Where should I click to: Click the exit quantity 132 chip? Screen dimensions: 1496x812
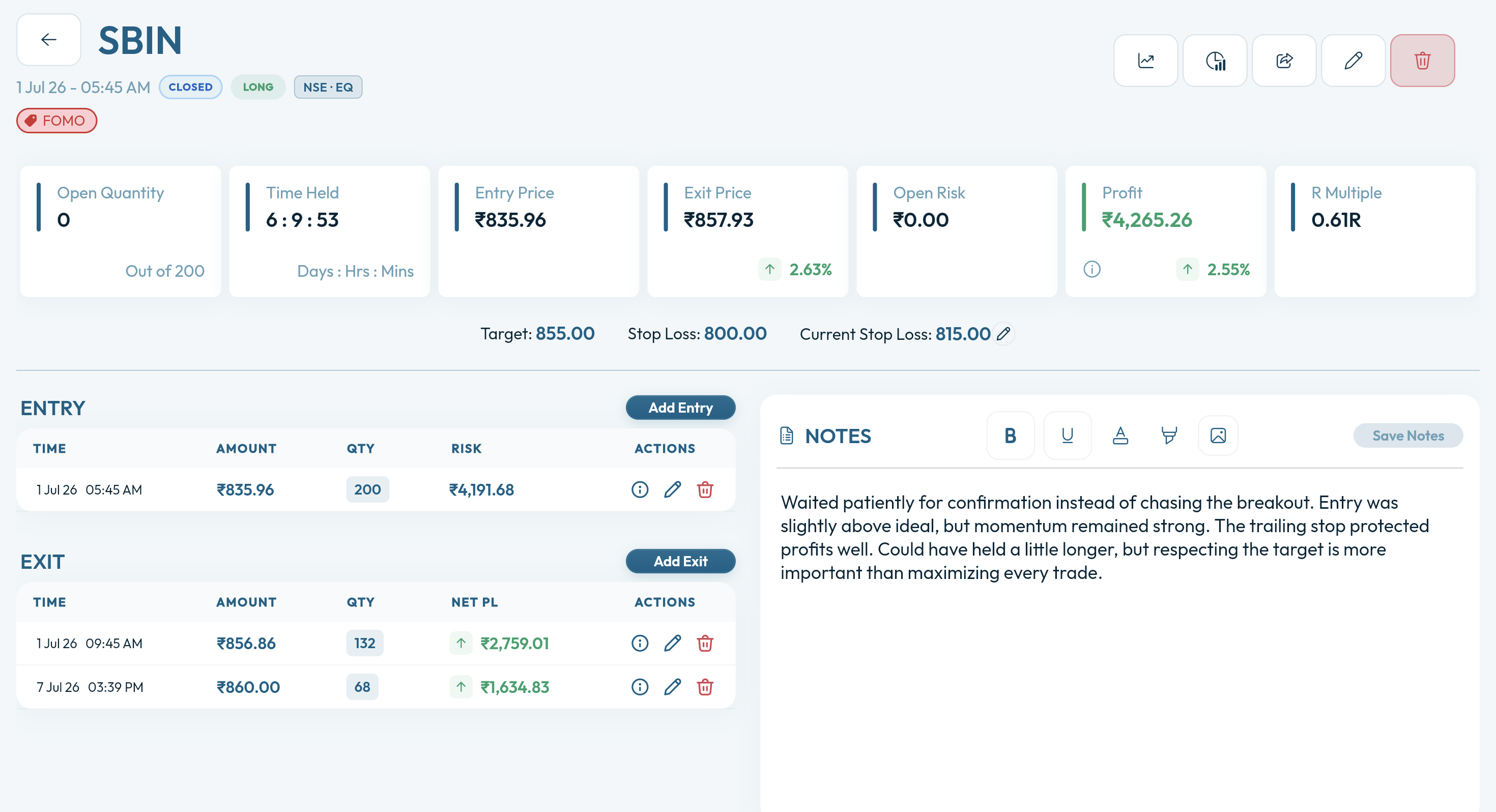364,644
